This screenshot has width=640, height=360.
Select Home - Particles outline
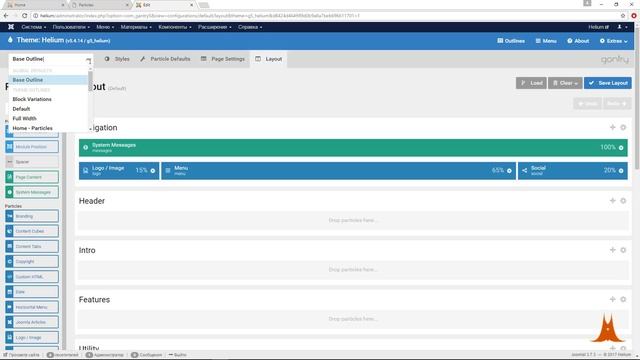(48, 128)
